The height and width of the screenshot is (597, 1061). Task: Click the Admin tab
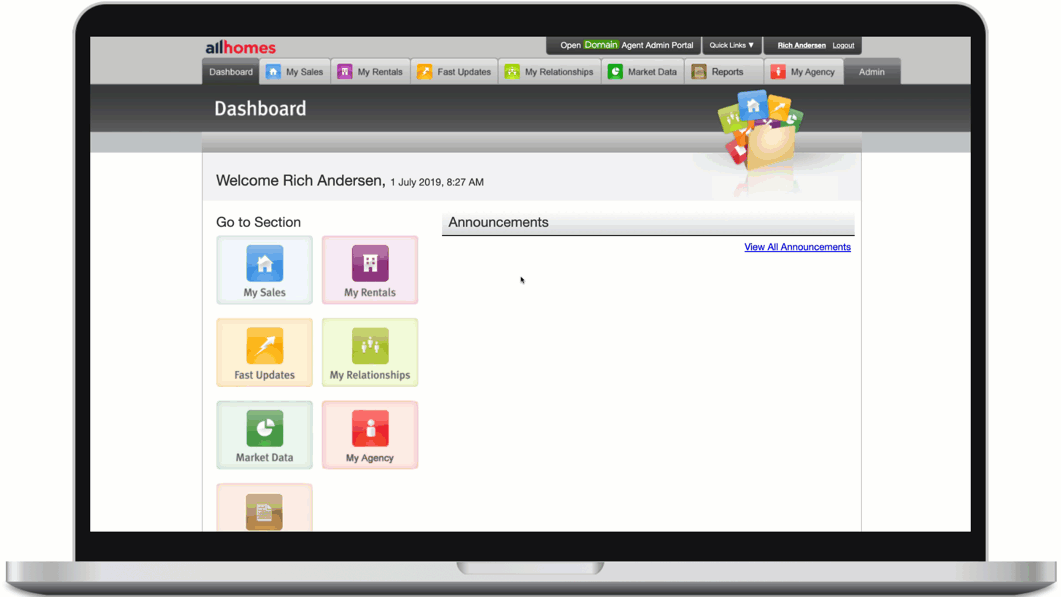click(x=871, y=72)
